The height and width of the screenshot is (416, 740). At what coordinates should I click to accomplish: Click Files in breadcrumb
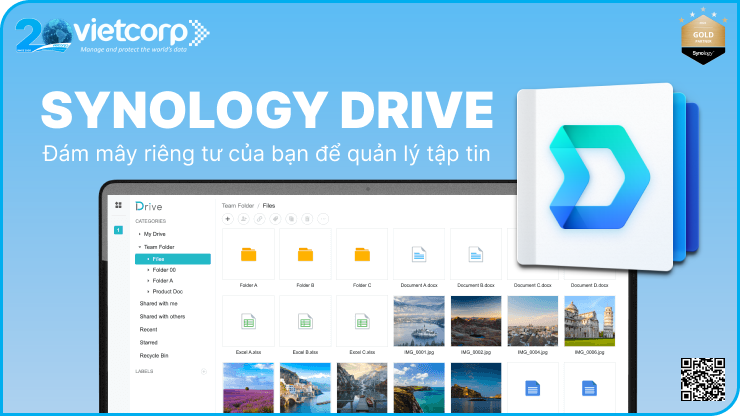(x=269, y=206)
